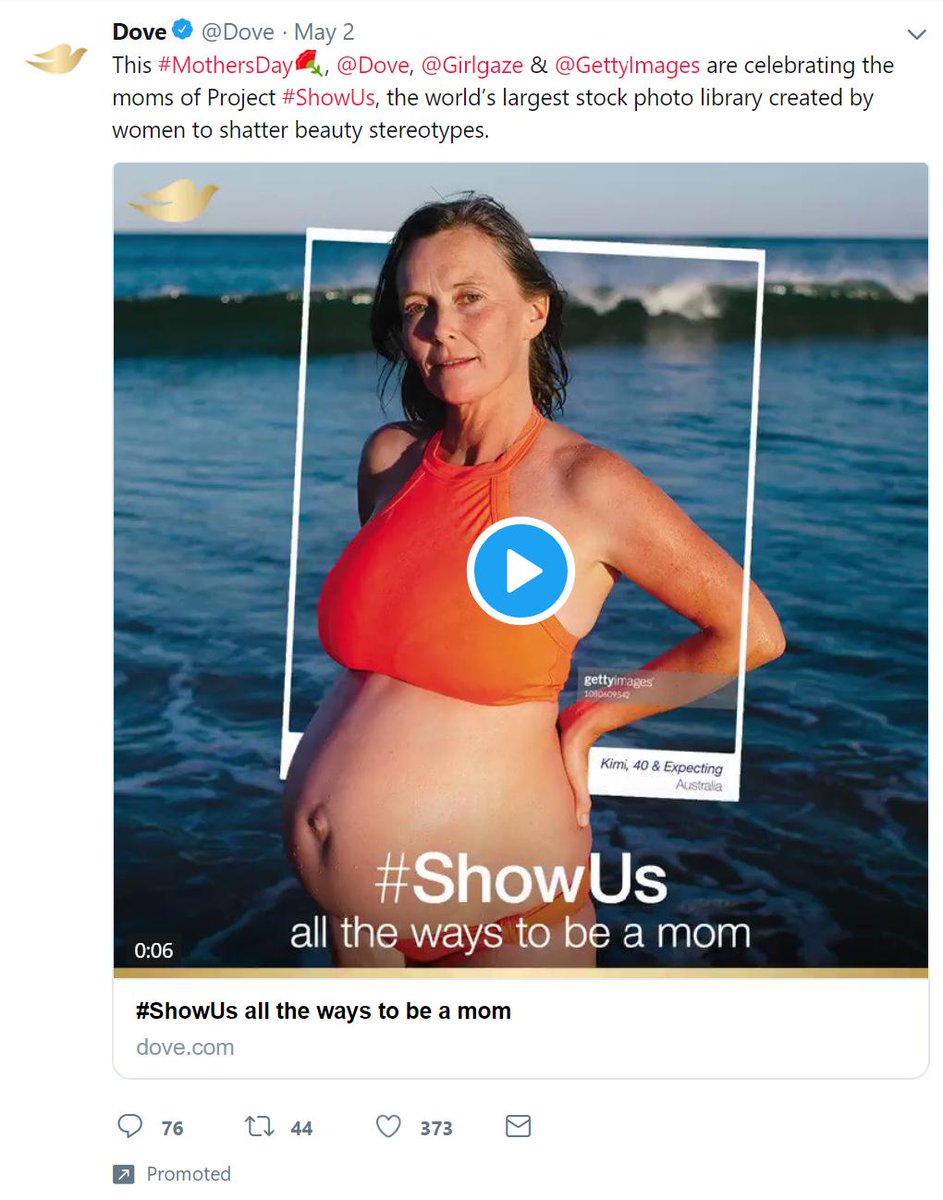The height and width of the screenshot is (1200, 943).
Task: Open the tweet options chevron menu
Action: pyautogui.click(x=916, y=34)
